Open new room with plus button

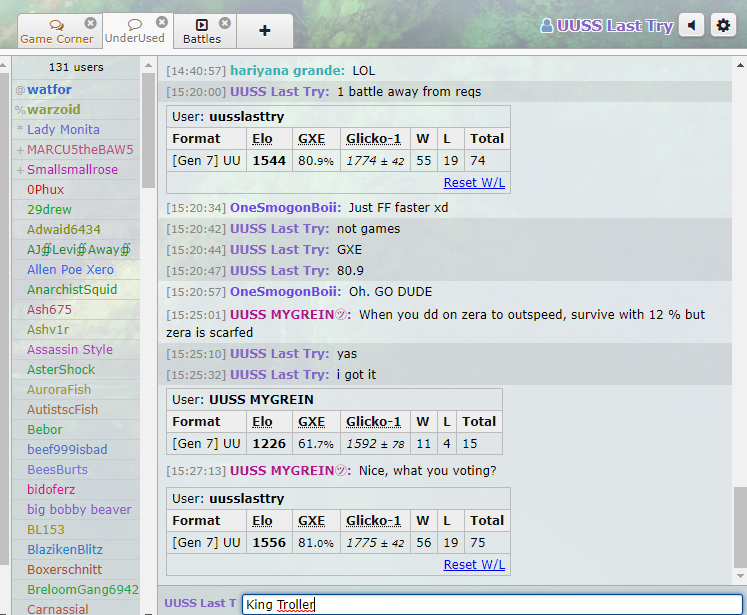[x=264, y=30]
